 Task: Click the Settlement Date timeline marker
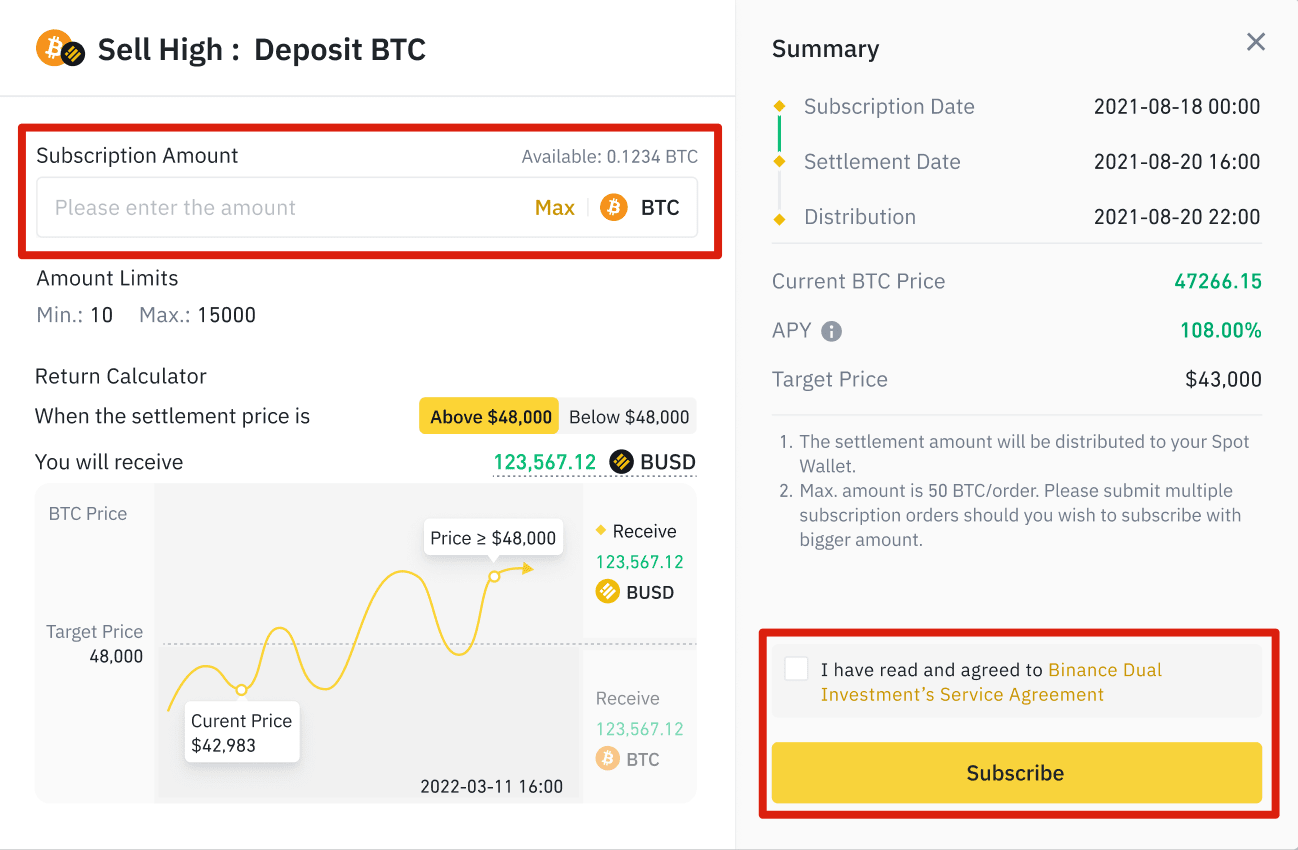point(780,161)
